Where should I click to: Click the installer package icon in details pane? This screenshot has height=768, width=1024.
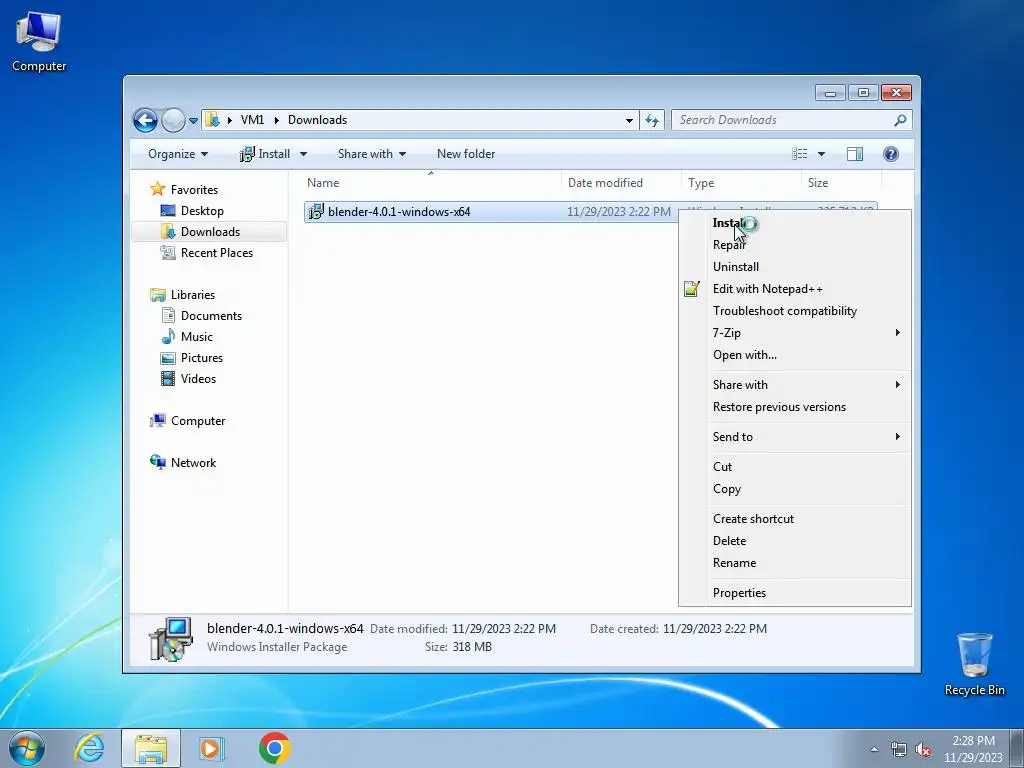coord(170,639)
